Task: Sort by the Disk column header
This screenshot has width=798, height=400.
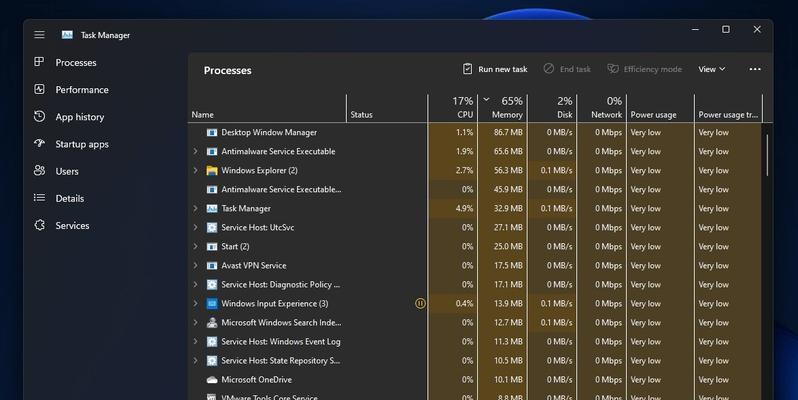Action: pyautogui.click(x=552, y=108)
